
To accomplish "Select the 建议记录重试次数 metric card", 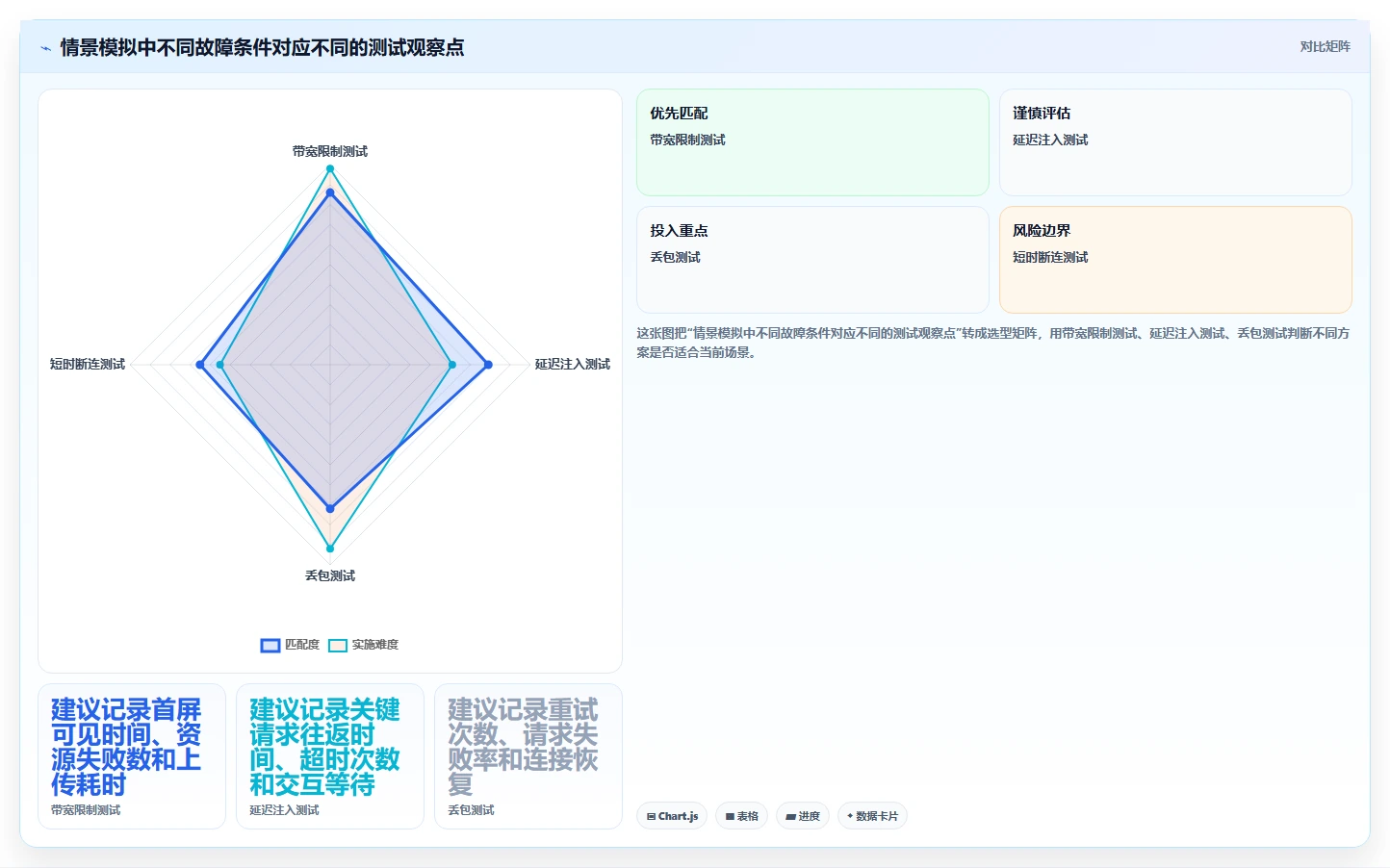I will (x=528, y=756).
